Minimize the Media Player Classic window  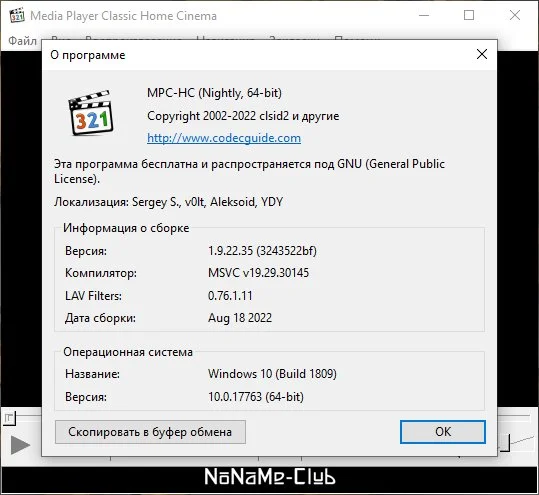click(x=424, y=15)
